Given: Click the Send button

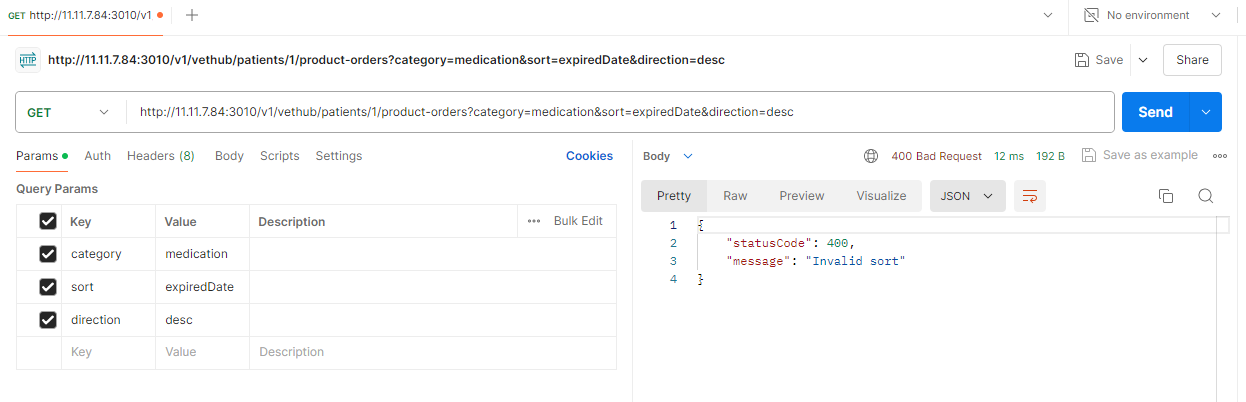Looking at the screenshot, I should 1155,112.
